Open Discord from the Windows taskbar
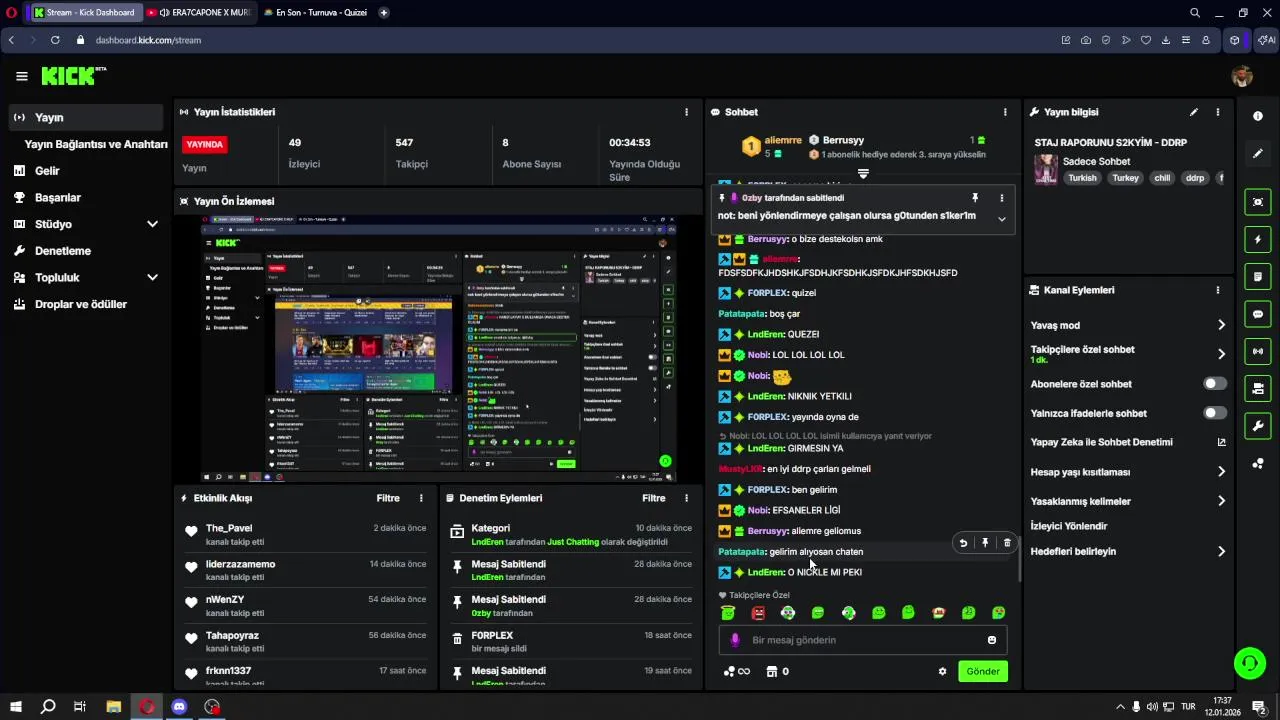This screenshot has width=1280, height=720. click(x=179, y=707)
